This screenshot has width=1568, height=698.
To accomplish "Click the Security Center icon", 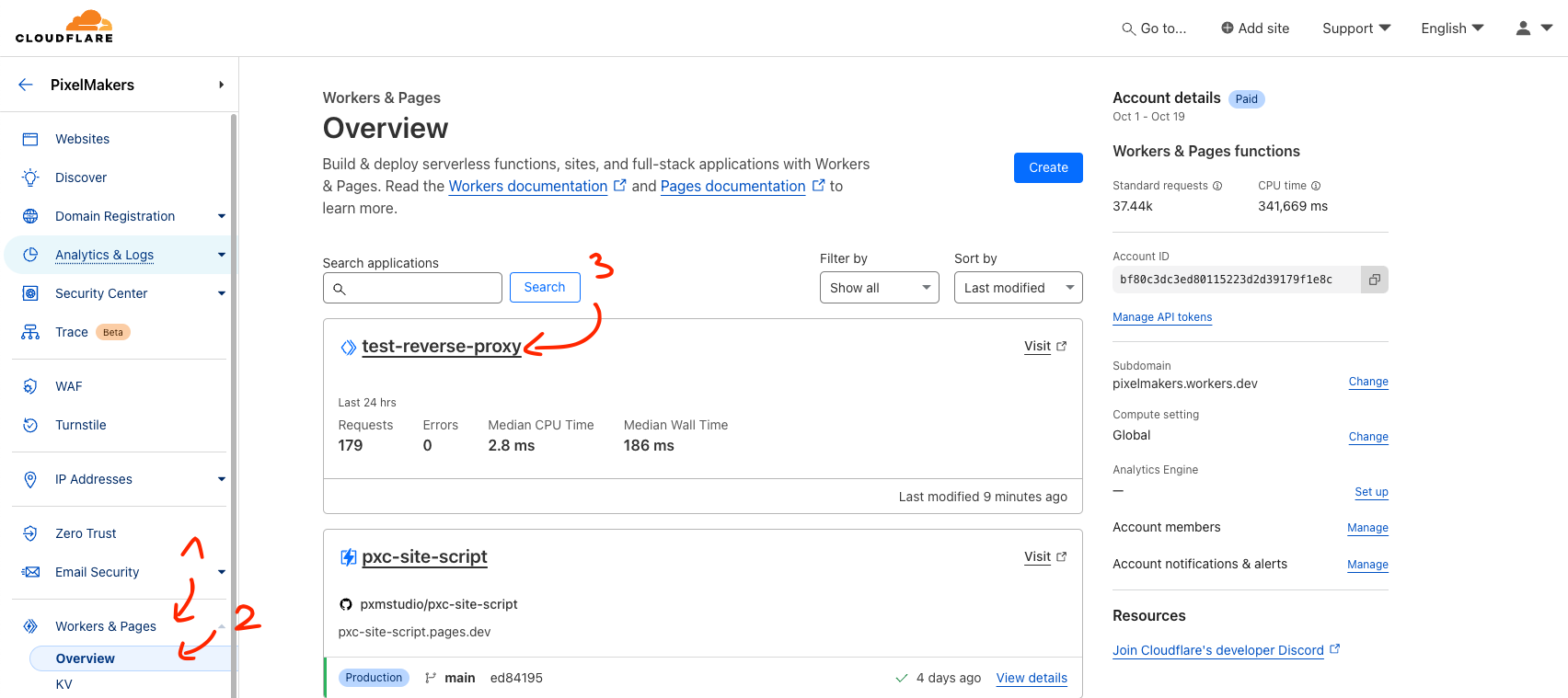I will pyautogui.click(x=30, y=293).
